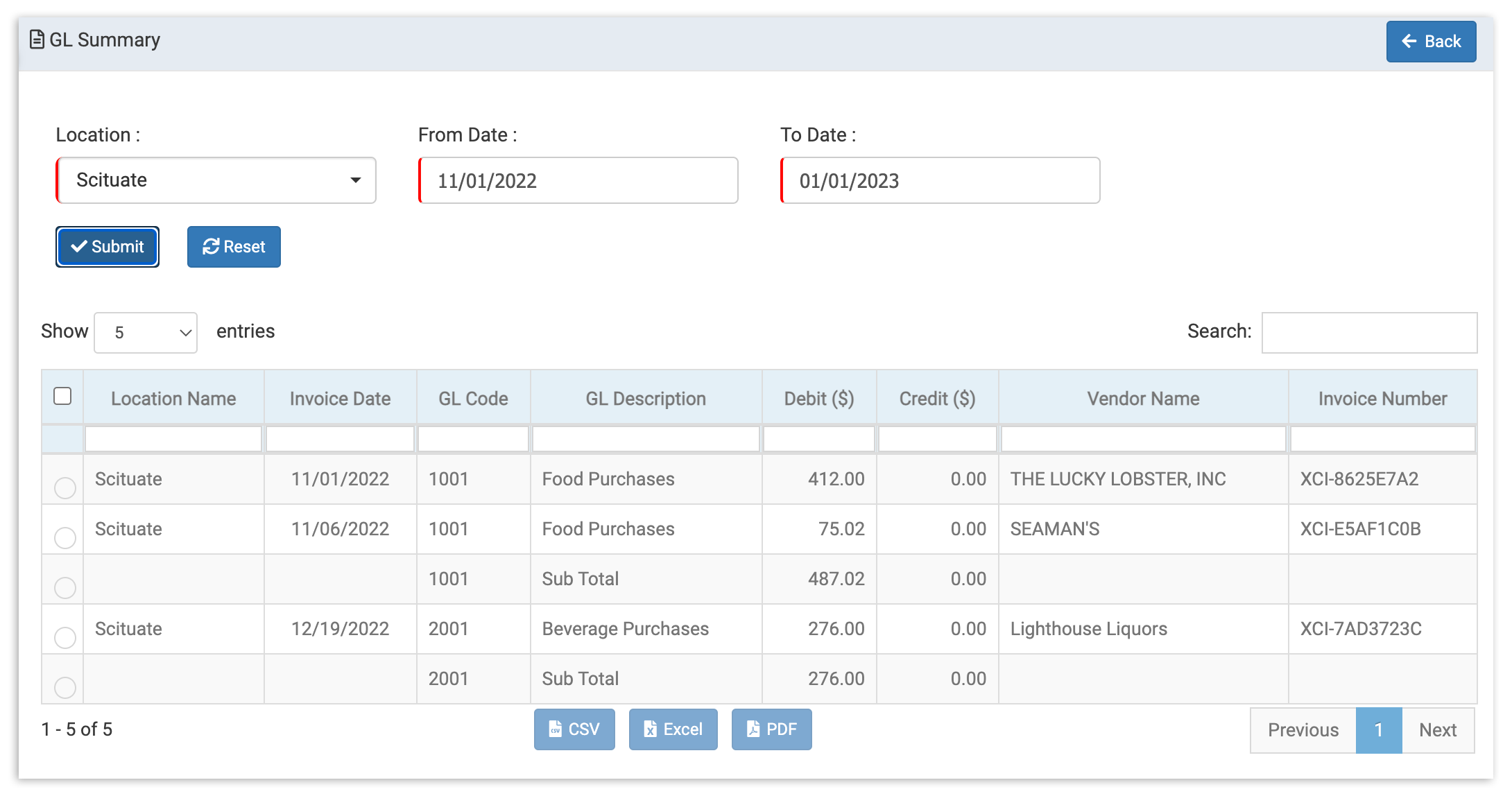
Task: Click the checkmark icon inside Submit
Action: 80,246
